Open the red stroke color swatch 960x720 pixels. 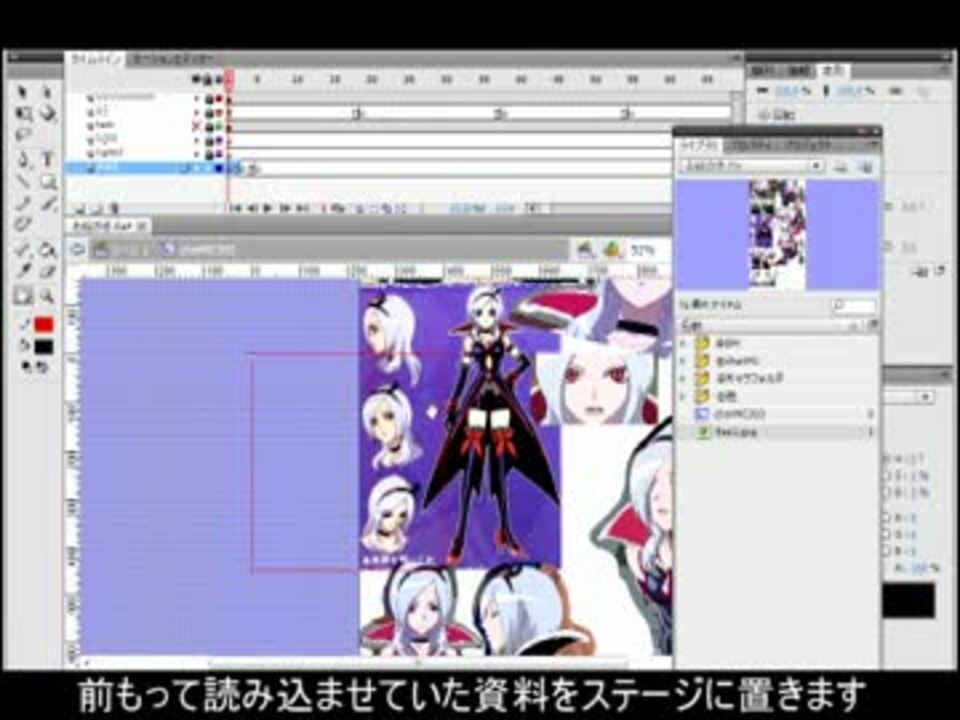(x=44, y=324)
